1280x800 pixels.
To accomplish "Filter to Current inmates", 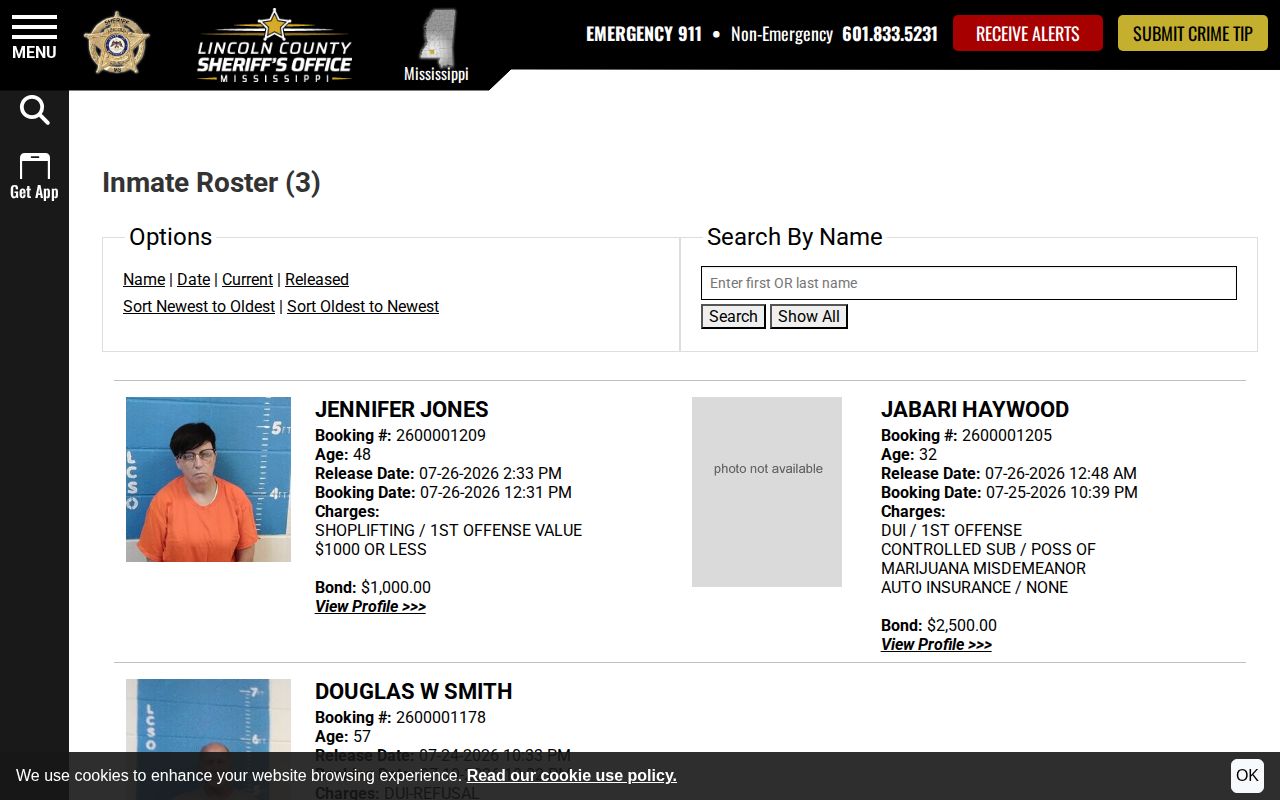I will pos(247,279).
